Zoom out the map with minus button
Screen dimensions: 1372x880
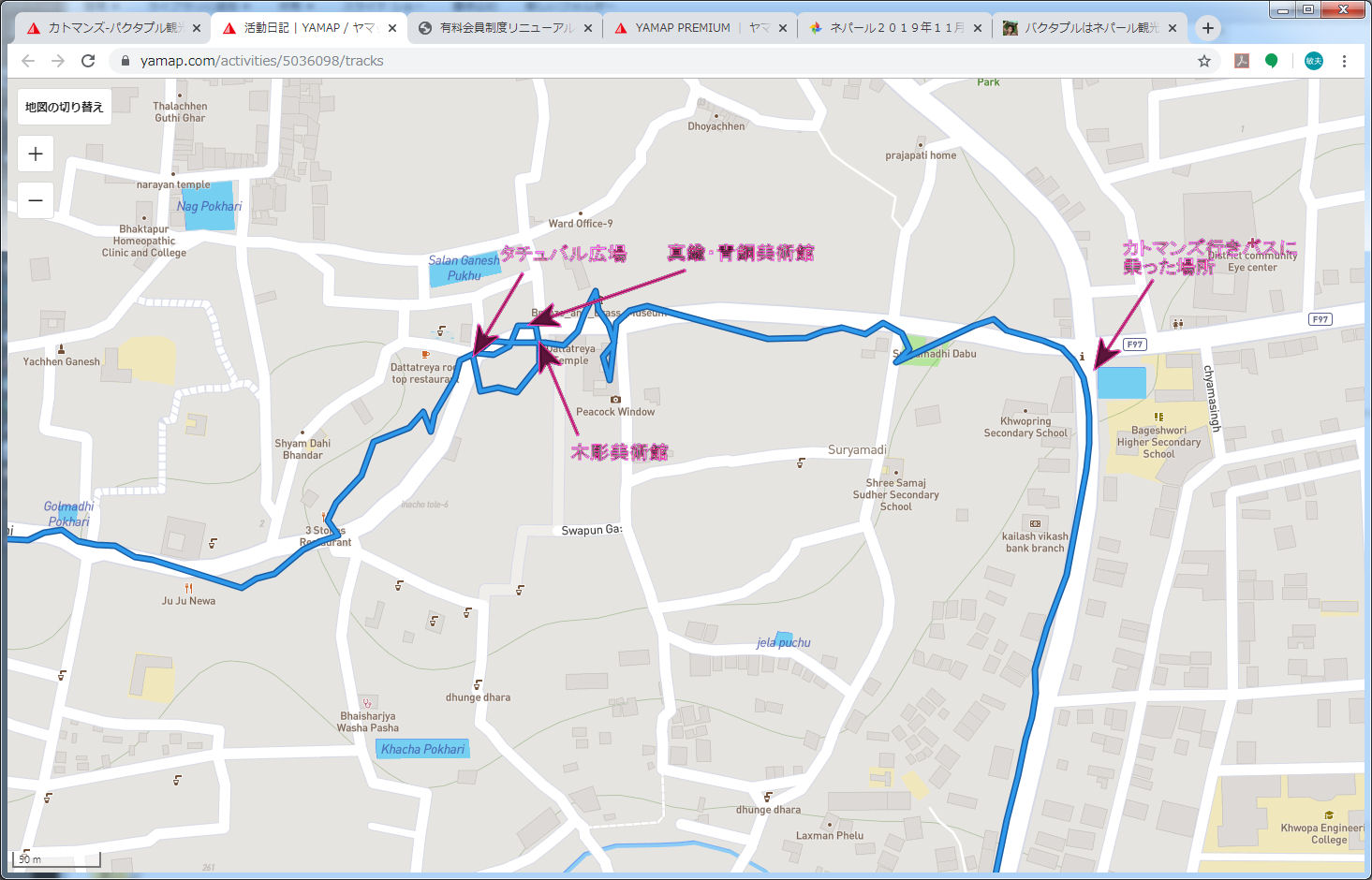click(x=36, y=200)
